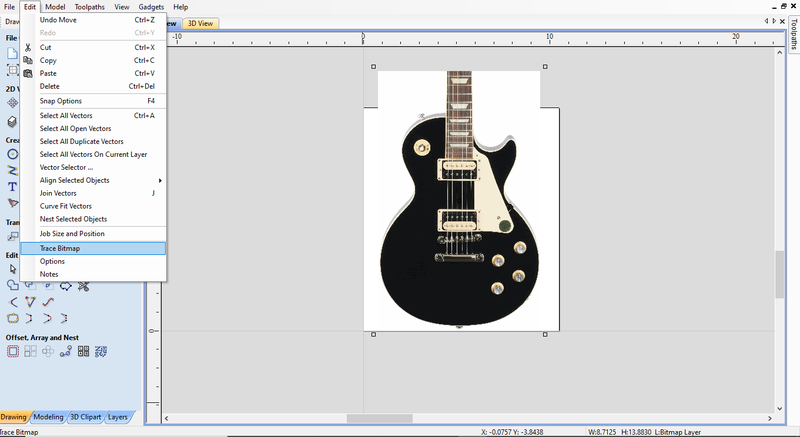Open the View menu
This screenshot has width=800, height=437.
121,7
